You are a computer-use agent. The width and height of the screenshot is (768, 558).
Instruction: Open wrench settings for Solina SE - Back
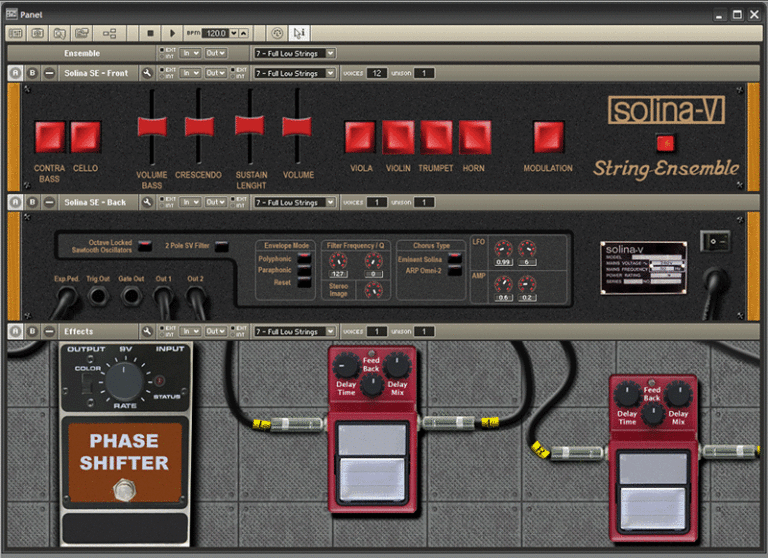146,202
